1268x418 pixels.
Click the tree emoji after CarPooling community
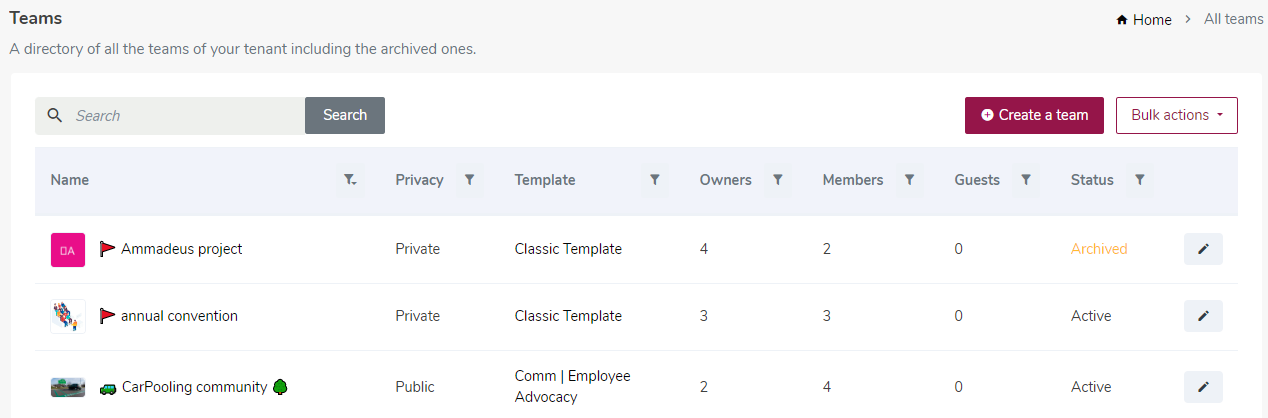point(281,386)
